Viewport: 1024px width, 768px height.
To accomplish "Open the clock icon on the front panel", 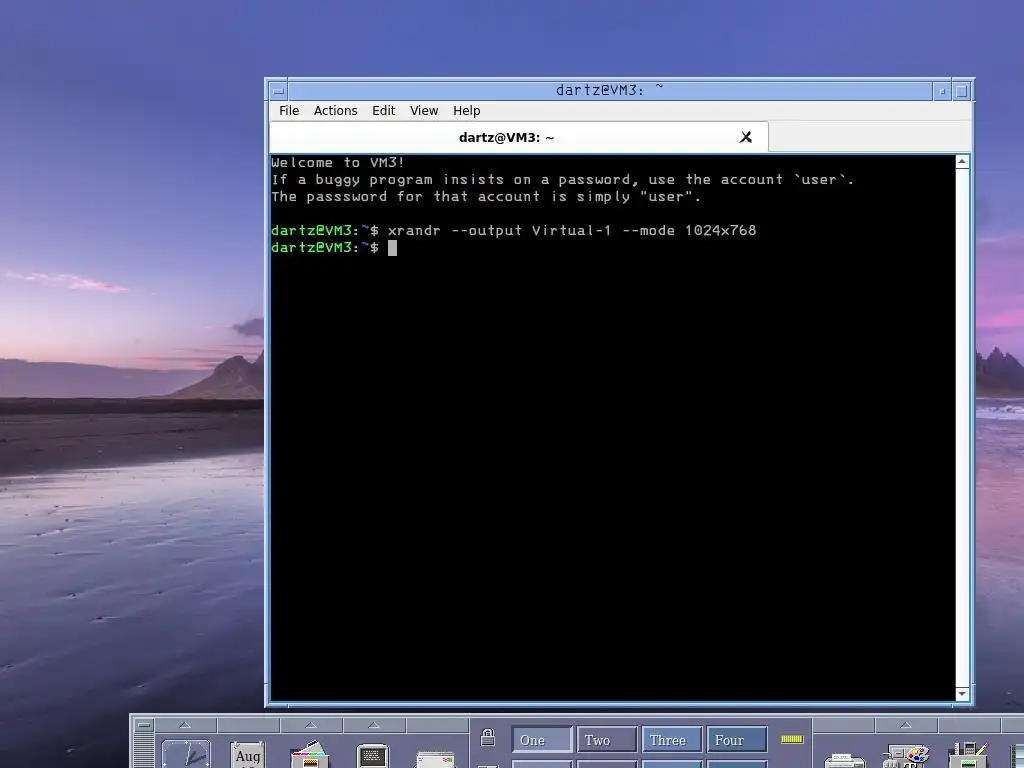I will click(x=186, y=754).
